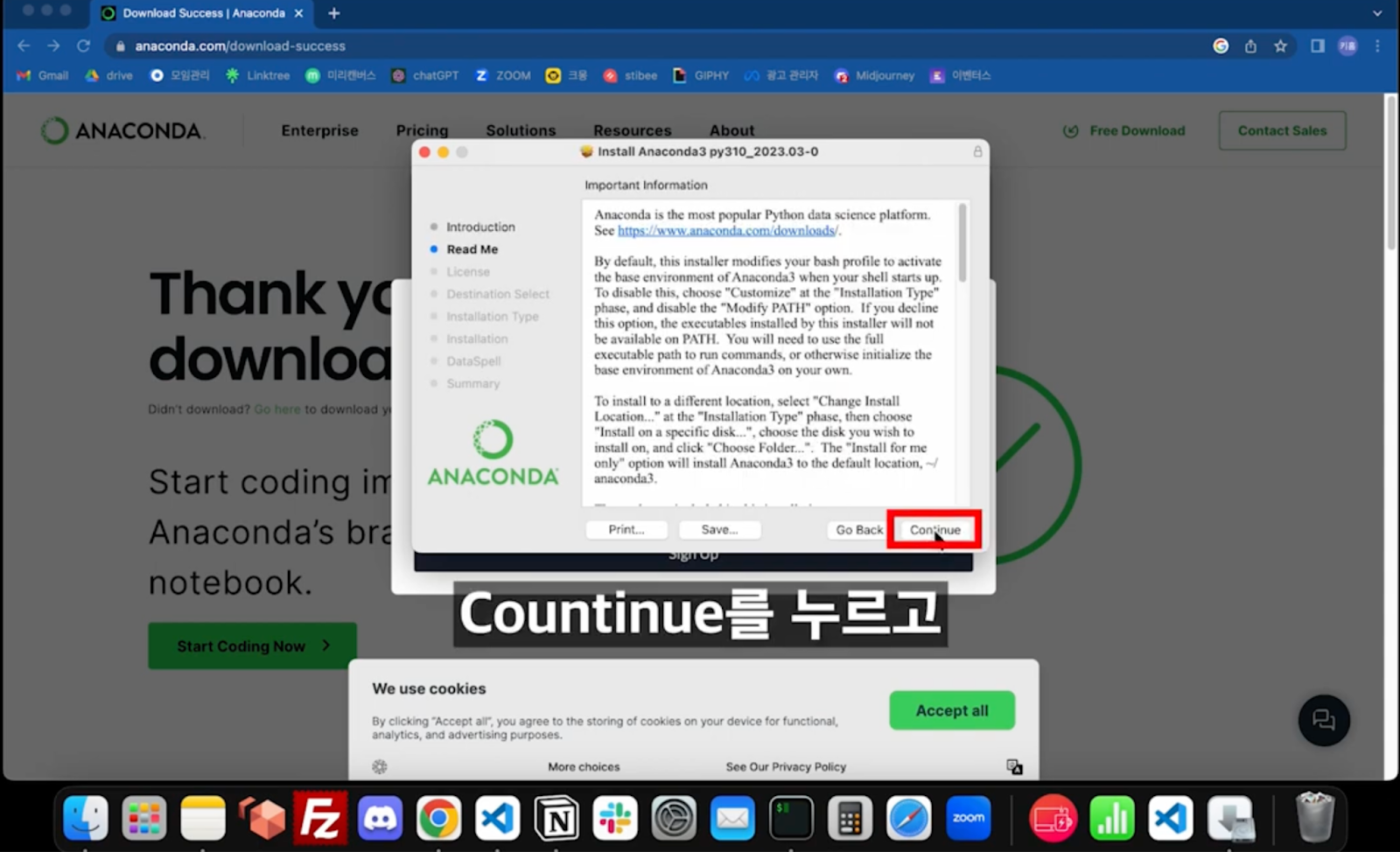Open the ZOOM bookmark
This screenshot has height=852, width=1400.
click(x=503, y=75)
